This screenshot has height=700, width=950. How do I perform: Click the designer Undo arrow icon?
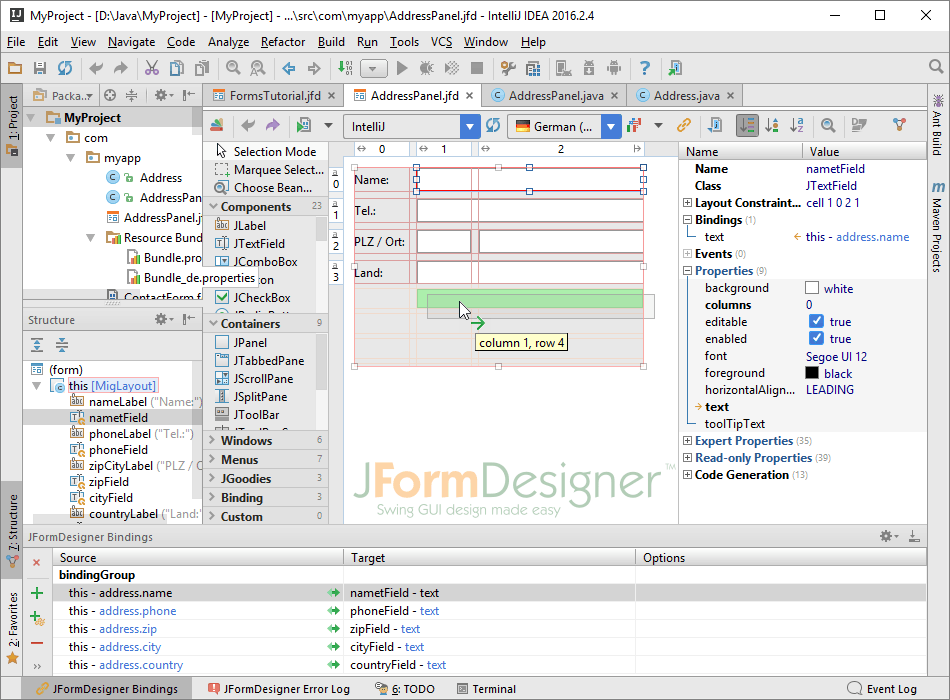(248, 125)
